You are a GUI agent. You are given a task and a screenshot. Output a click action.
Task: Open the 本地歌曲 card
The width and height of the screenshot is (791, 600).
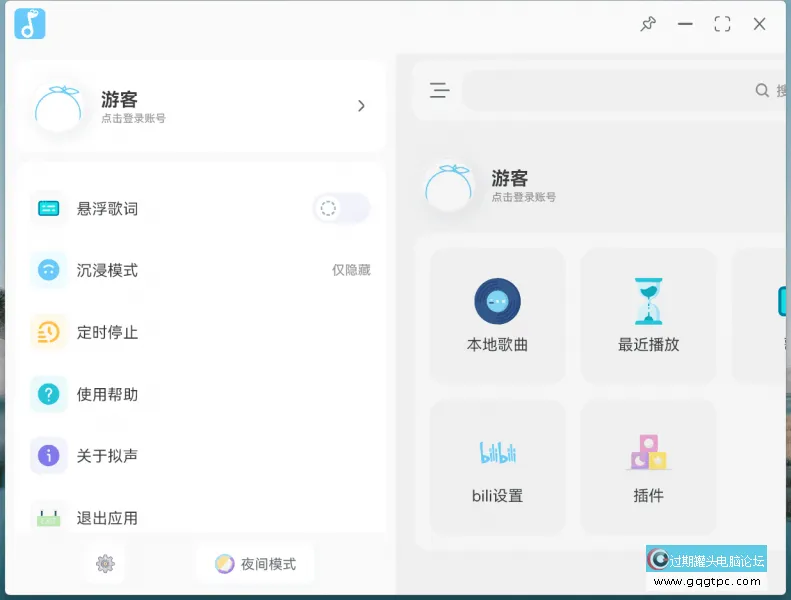(x=497, y=316)
